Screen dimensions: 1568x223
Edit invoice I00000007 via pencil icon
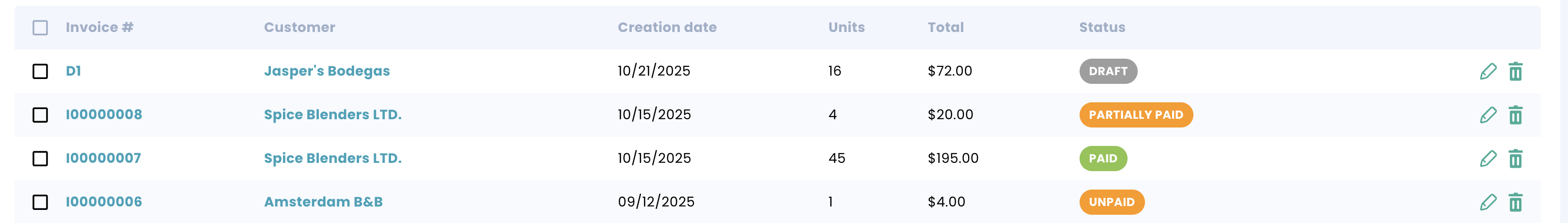(1488, 159)
